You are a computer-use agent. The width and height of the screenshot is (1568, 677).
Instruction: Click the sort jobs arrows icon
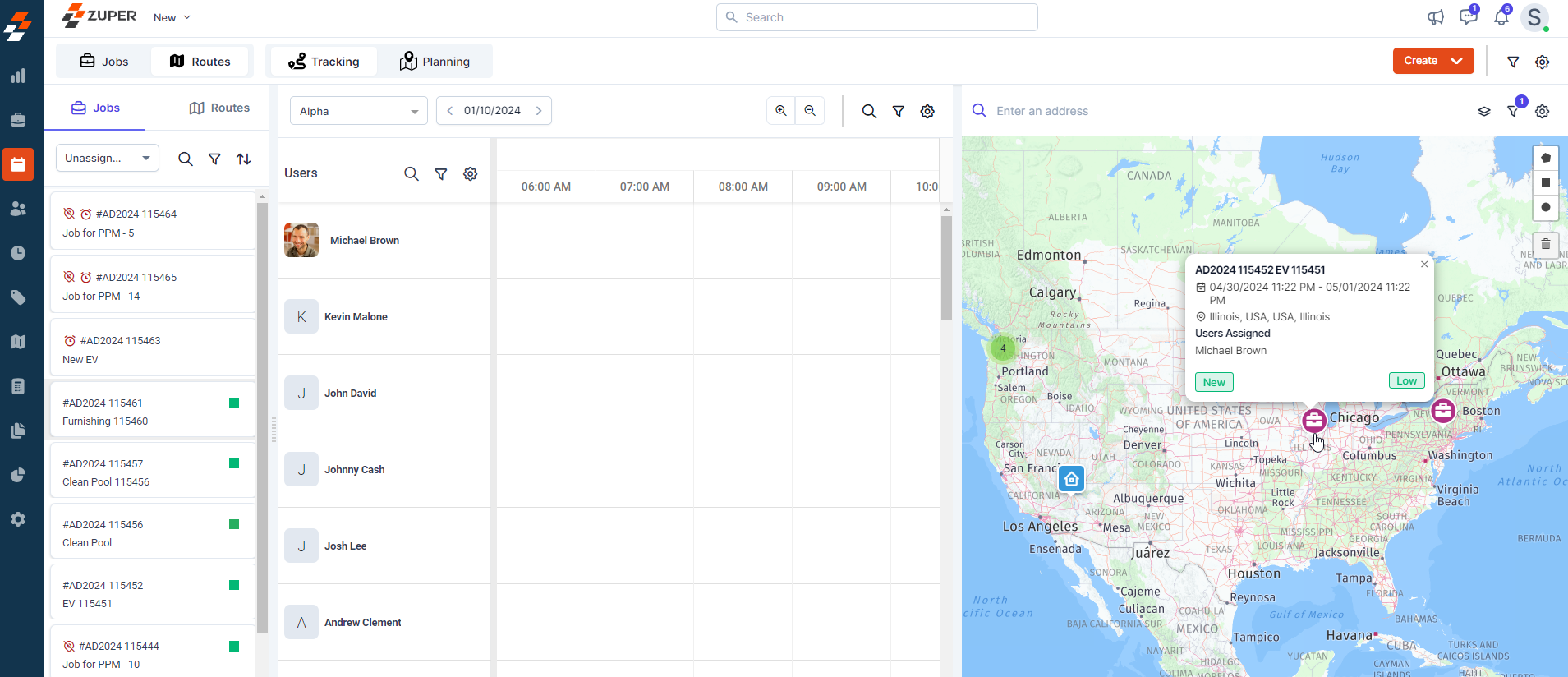click(244, 159)
